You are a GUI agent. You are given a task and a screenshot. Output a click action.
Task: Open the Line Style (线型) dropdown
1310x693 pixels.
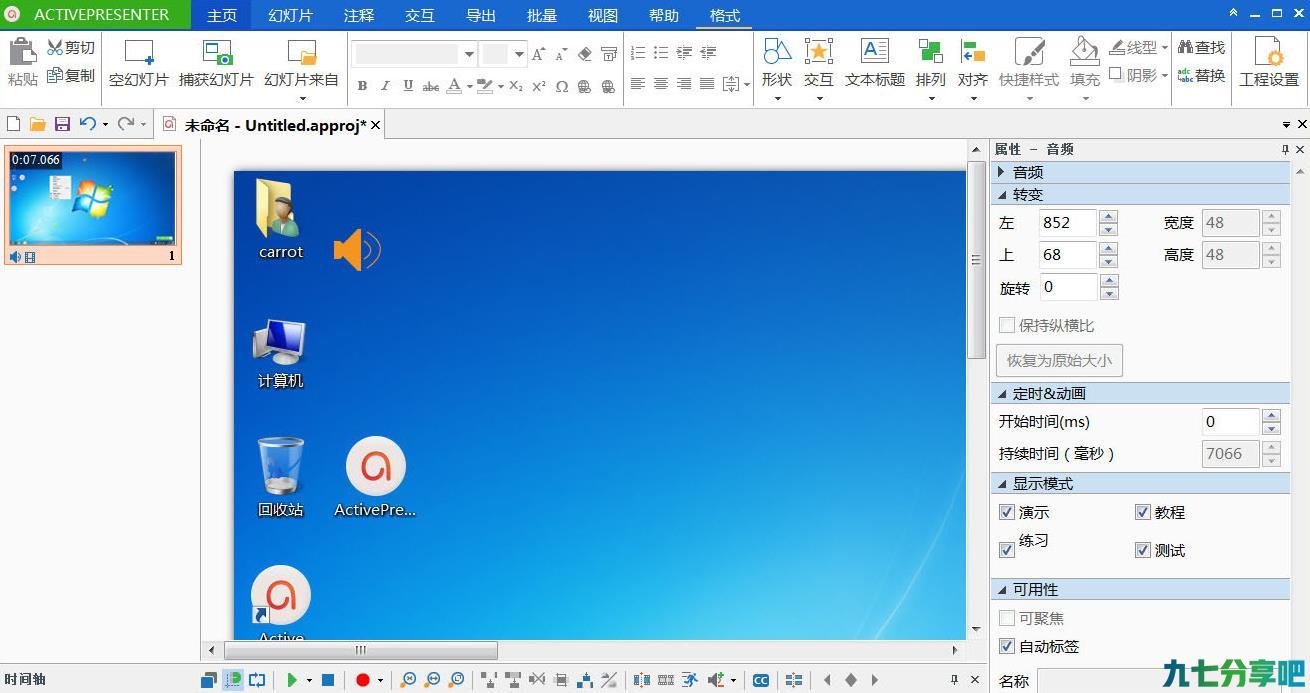tap(1139, 47)
